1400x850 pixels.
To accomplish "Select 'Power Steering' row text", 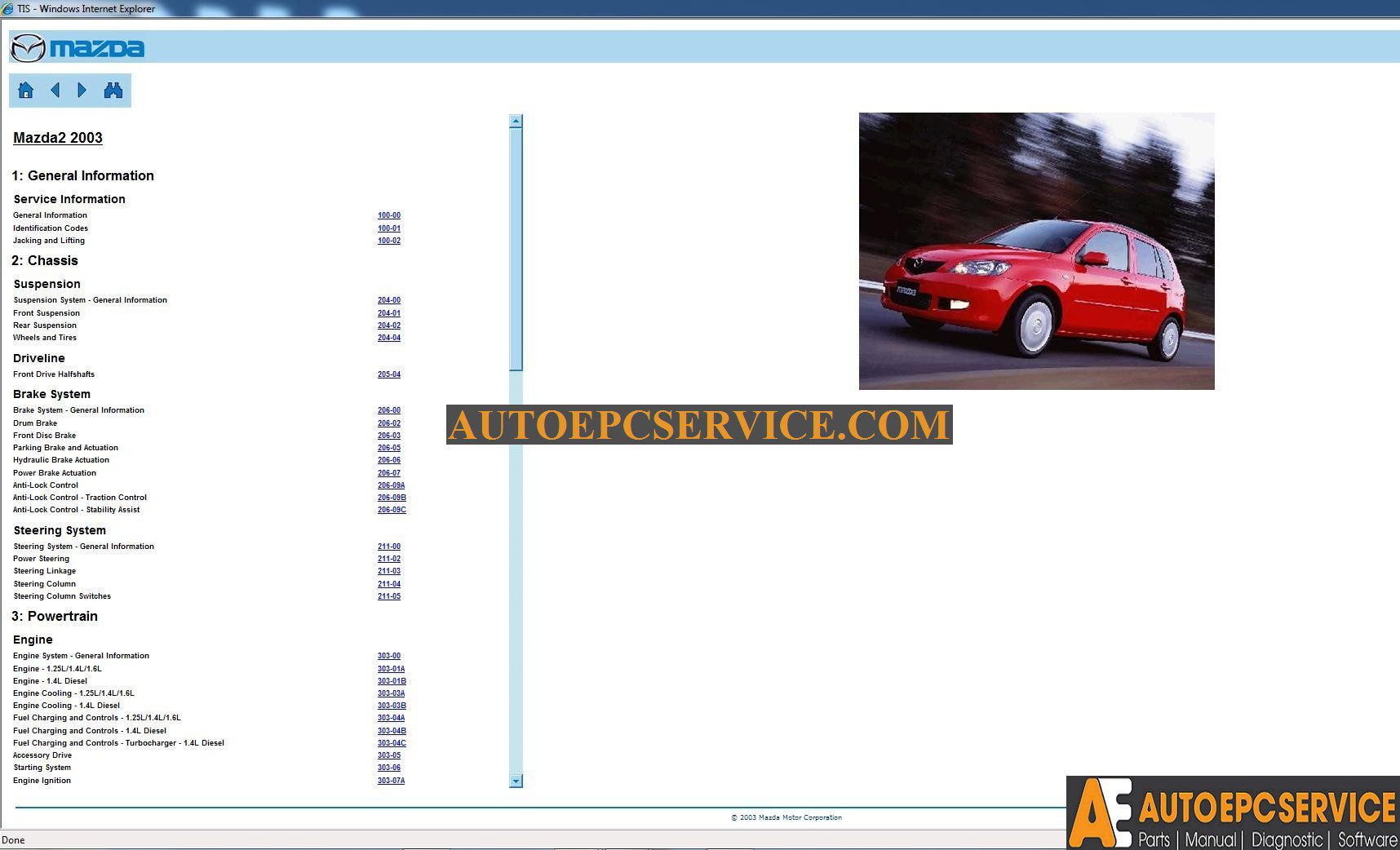I will (x=41, y=559).
